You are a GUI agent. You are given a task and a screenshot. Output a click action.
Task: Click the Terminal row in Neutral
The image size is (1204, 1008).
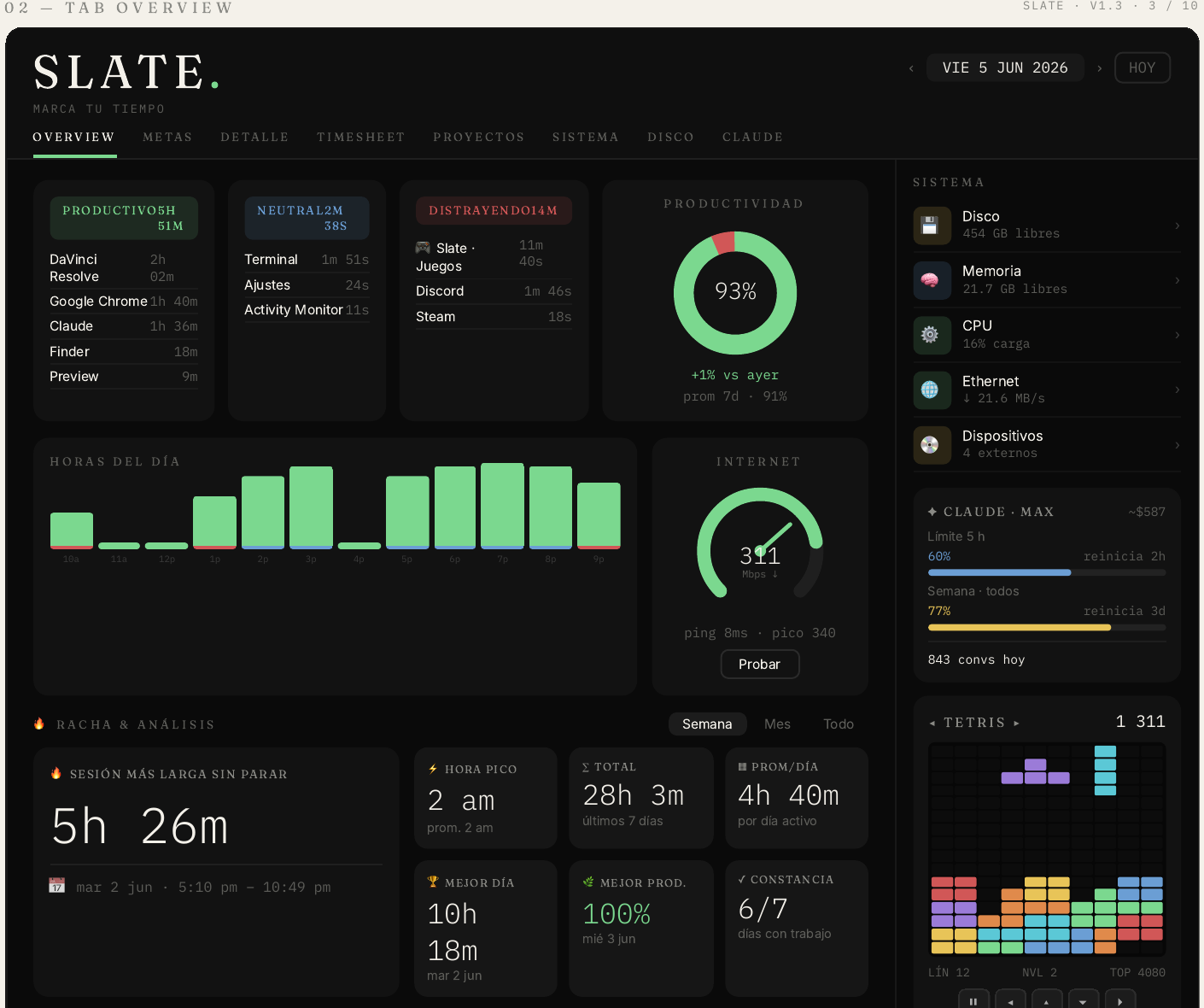click(x=307, y=260)
